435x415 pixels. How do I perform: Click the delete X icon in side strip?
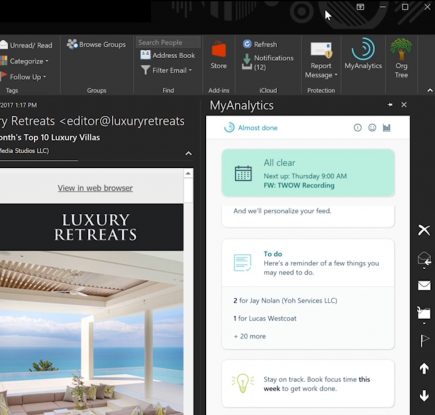pyautogui.click(x=424, y=230)
